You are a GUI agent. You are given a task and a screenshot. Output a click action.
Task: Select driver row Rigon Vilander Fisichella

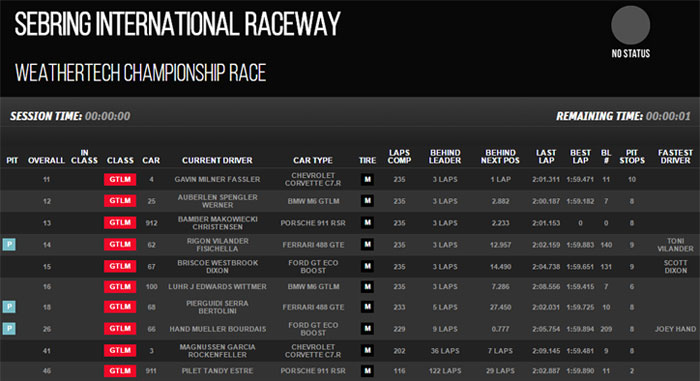[x=350, y=245]
